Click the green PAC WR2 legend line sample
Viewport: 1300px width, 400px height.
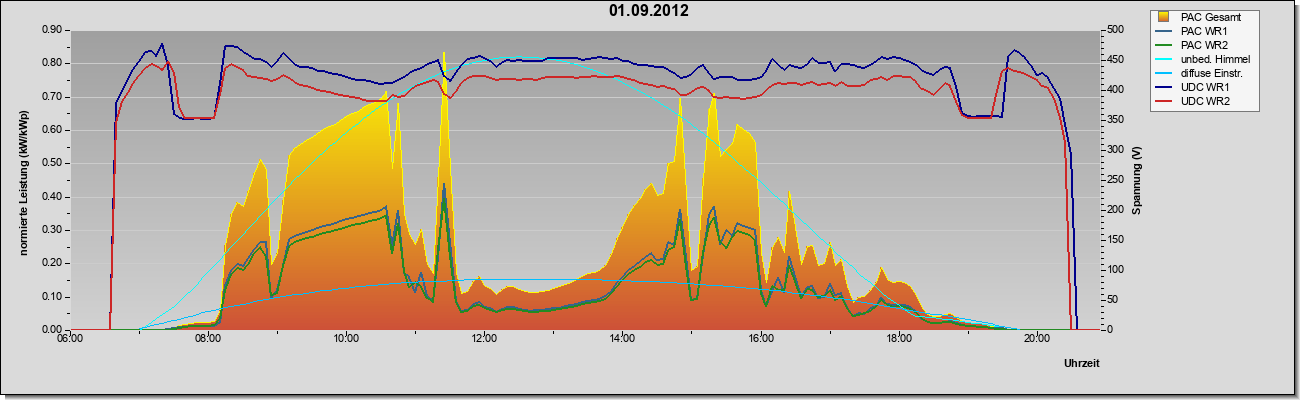click(1164, 45)
